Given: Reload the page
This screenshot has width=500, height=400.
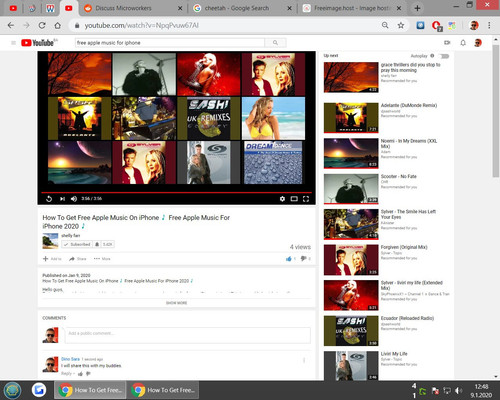Looking at the screenshot, I should [42, 25].
